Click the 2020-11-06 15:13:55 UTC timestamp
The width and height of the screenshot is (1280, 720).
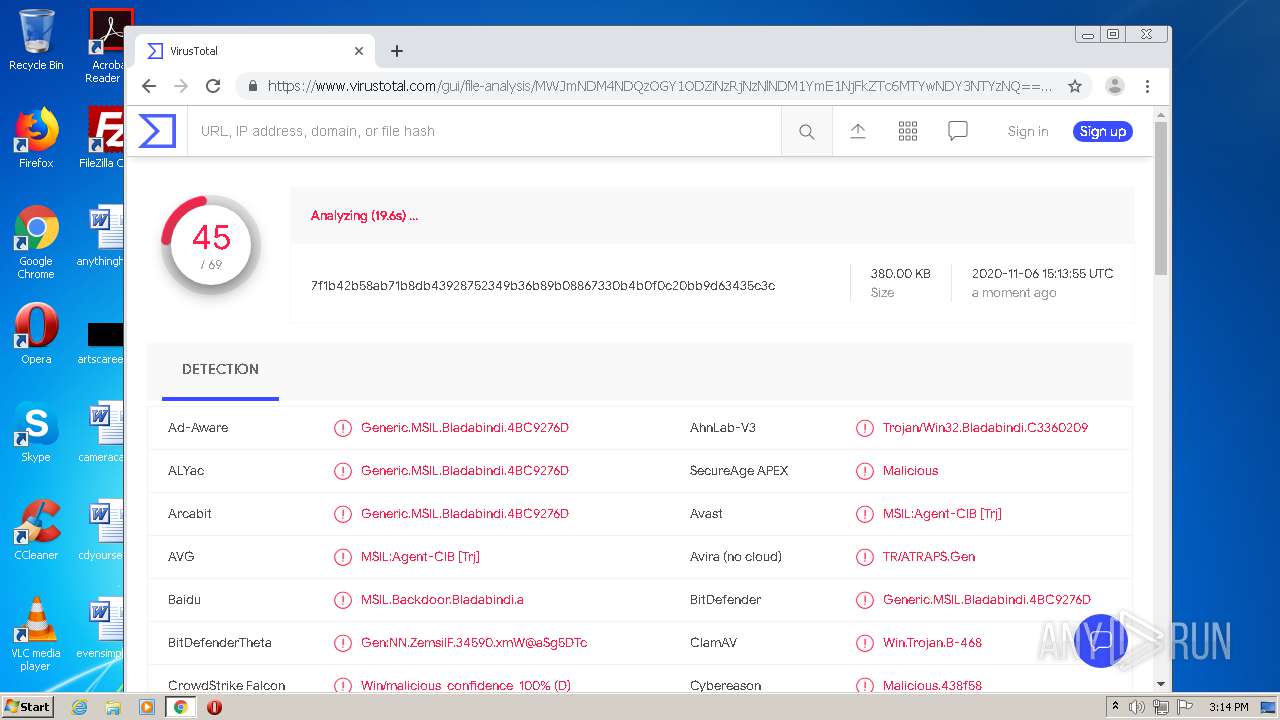coord(1042,274)
